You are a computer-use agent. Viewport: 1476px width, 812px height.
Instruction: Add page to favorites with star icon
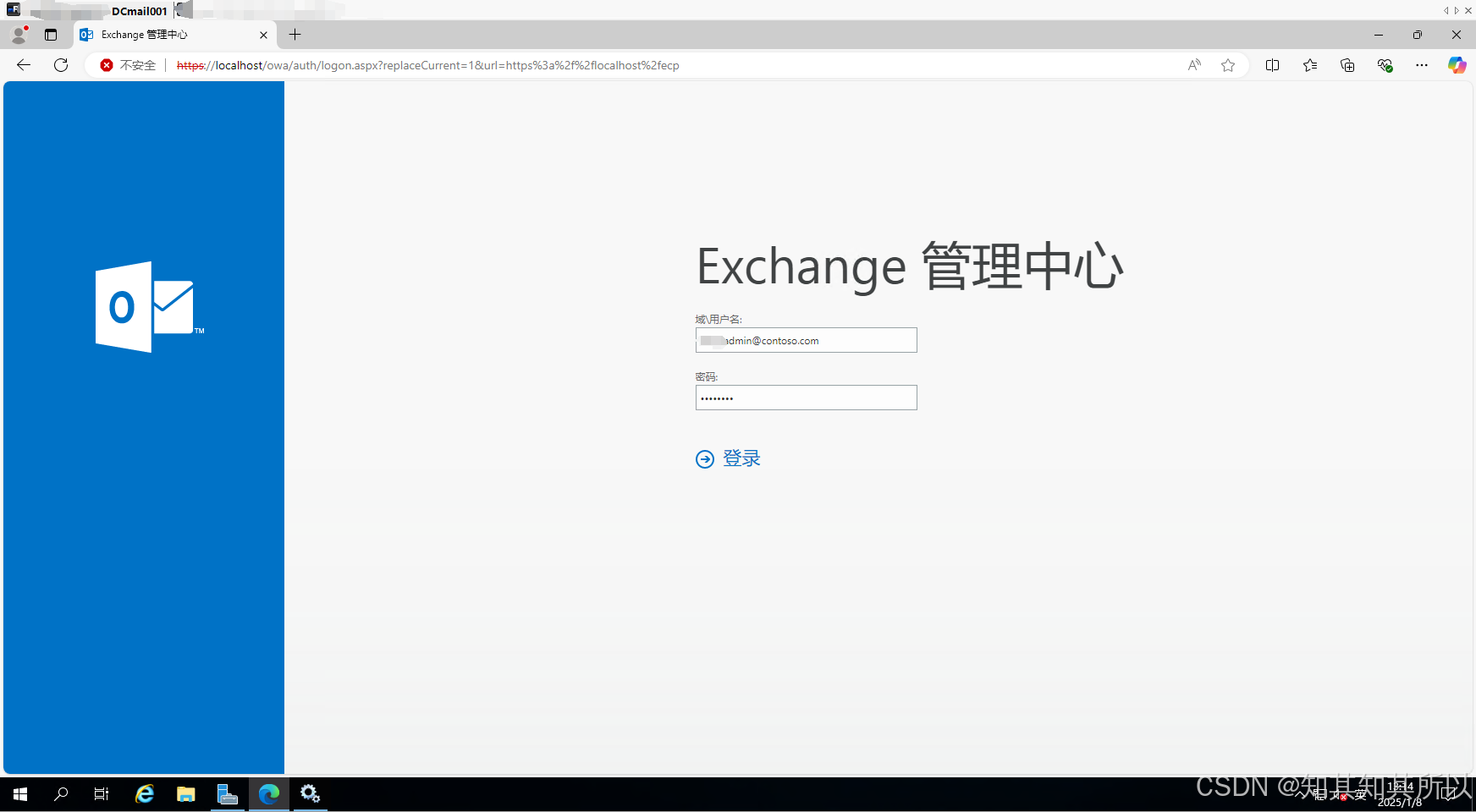(1228, 65)
